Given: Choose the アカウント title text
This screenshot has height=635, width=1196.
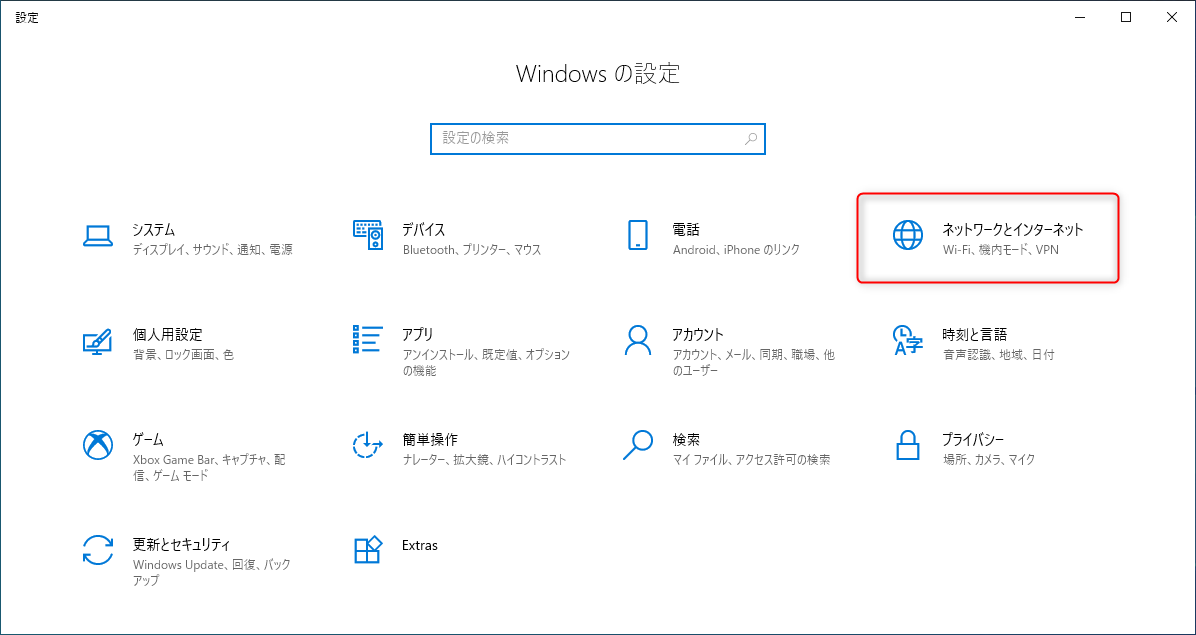Looking at the screenshot, I should (x=698, y=334).
